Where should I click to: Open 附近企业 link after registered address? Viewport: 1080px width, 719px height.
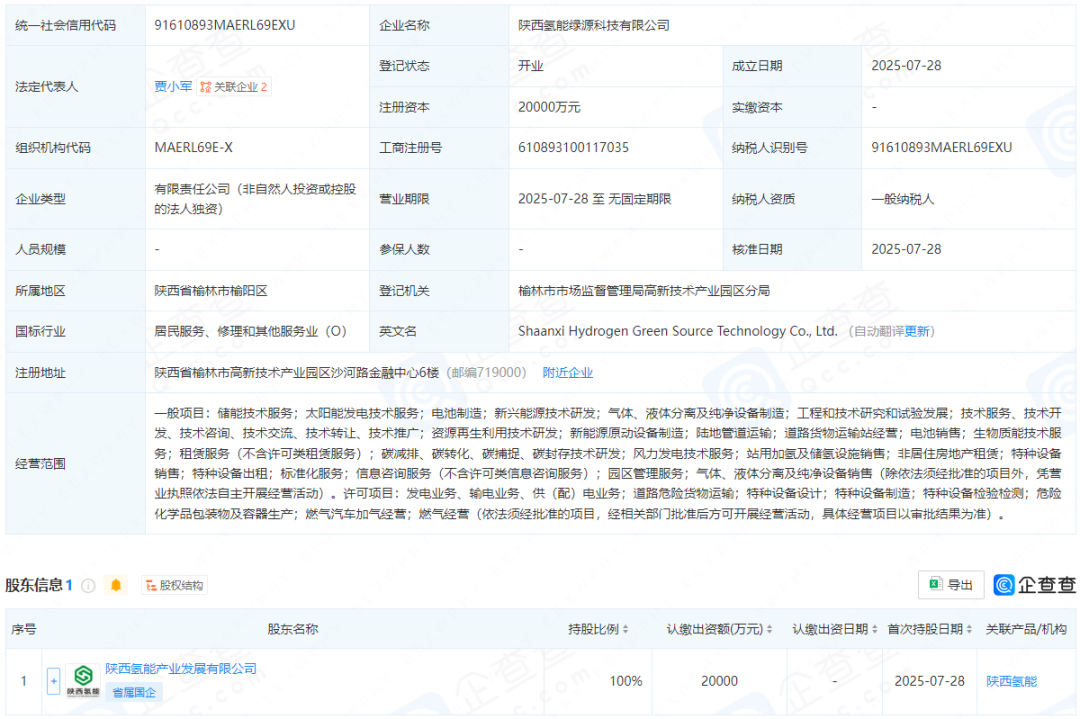(x=568, y=373)
